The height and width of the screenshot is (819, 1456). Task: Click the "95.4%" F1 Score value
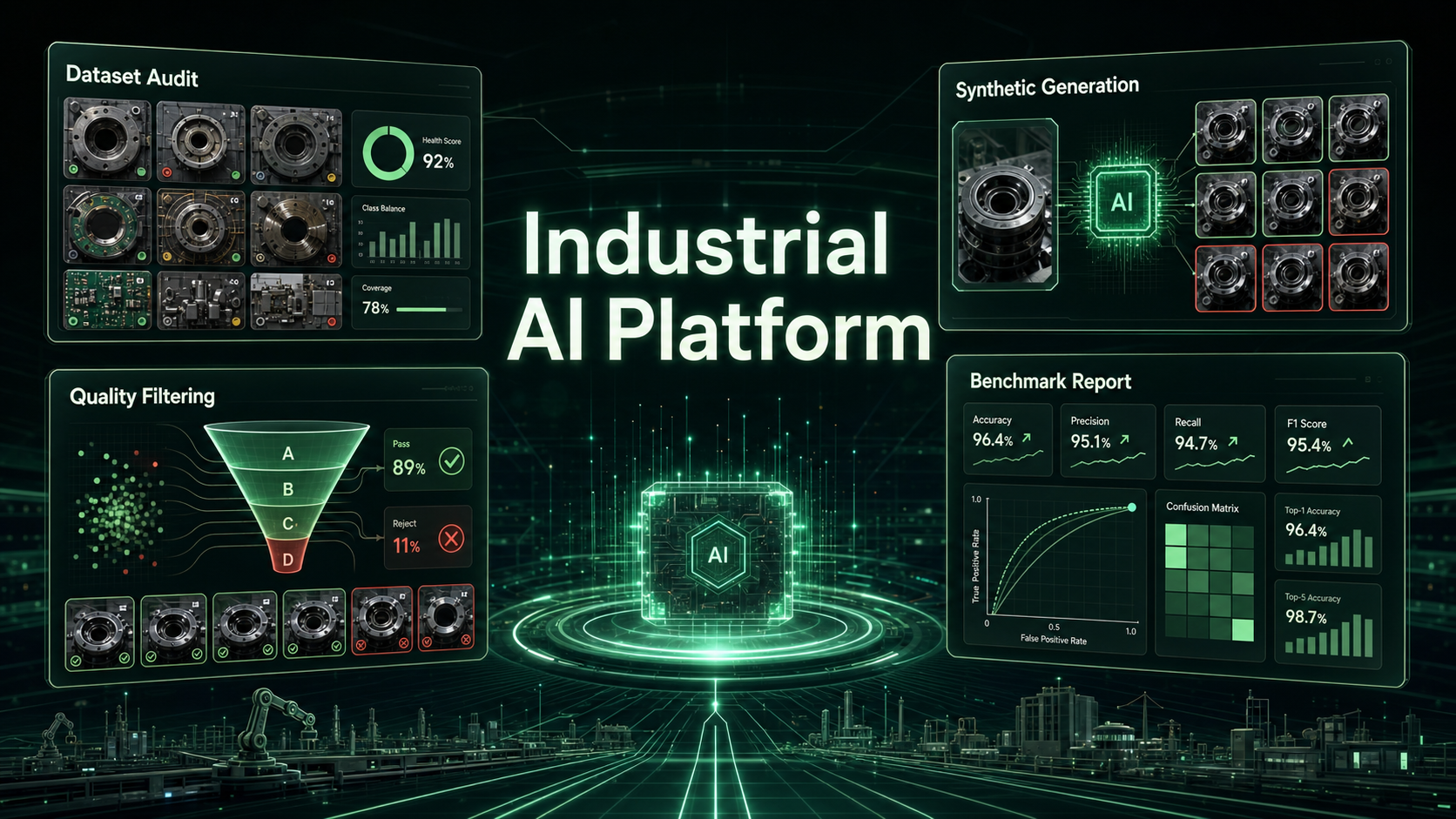pyautogui.click(x=1309, y=446)
